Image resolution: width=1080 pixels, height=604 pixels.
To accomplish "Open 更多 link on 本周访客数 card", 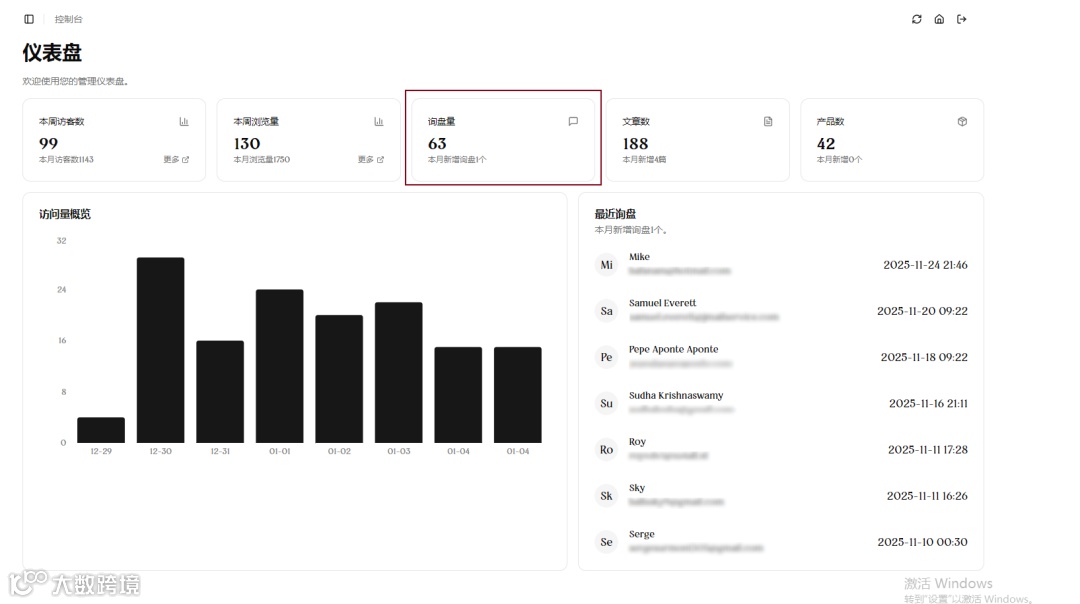I will tap(176, 159).
